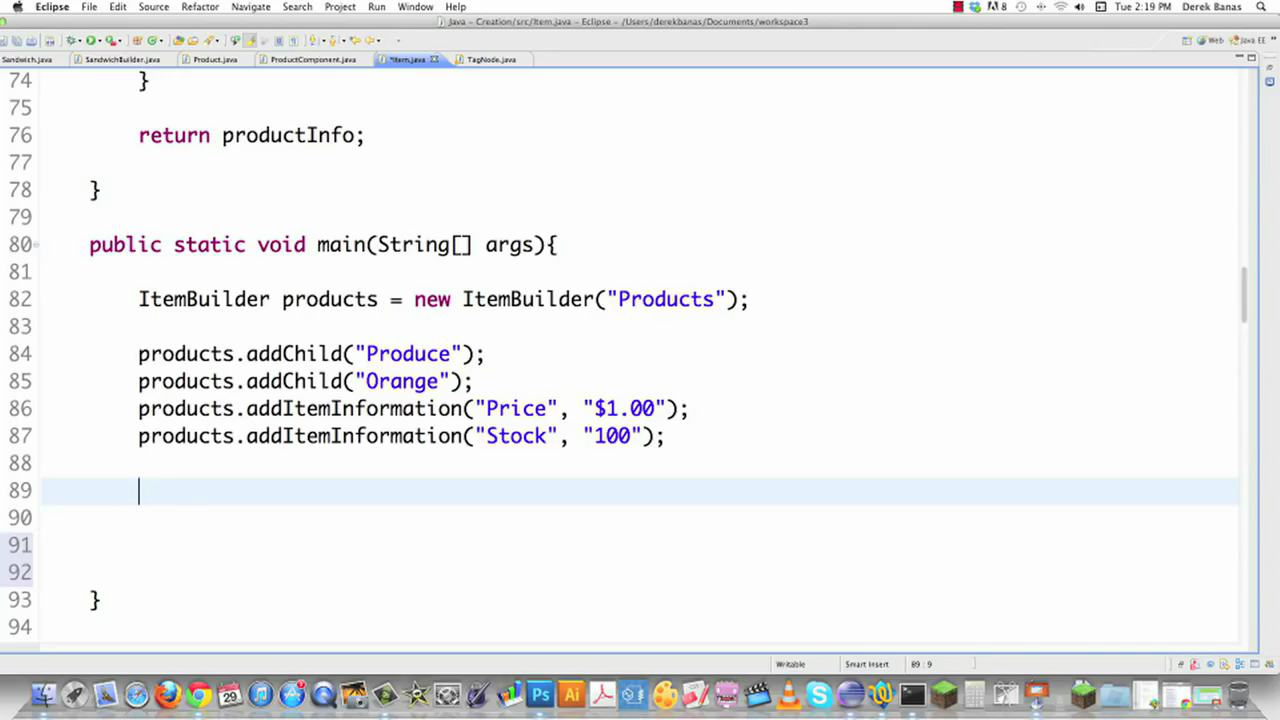1280x720 pixels.
Task: Open the File menu
Action: tap(89, 7)
